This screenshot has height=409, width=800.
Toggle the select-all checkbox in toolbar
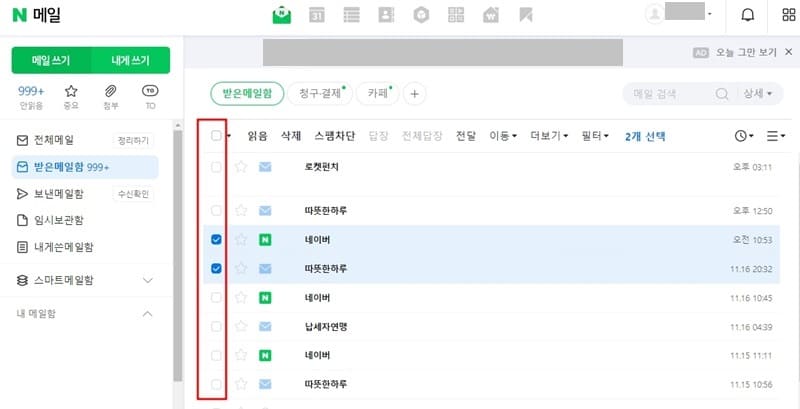pyautogui.click(x=217, y=135)
